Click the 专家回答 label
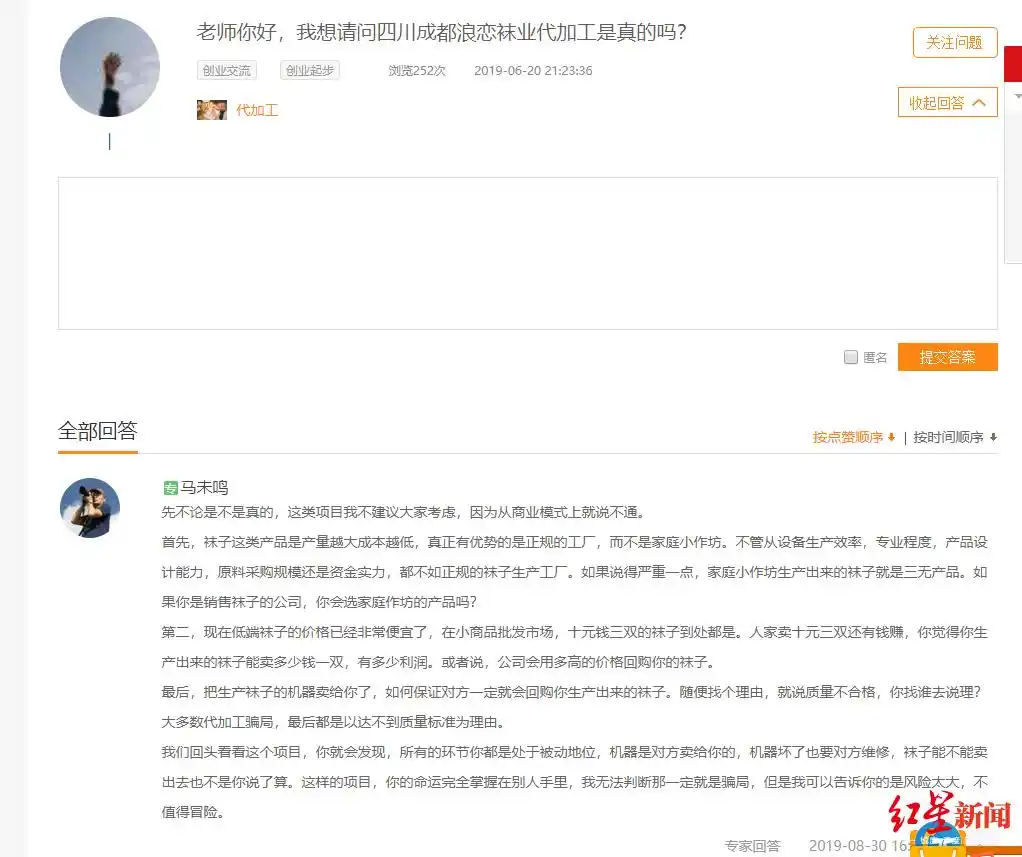Image resolution: width=1022 pixels, height=857 pixels. (752, 846)
